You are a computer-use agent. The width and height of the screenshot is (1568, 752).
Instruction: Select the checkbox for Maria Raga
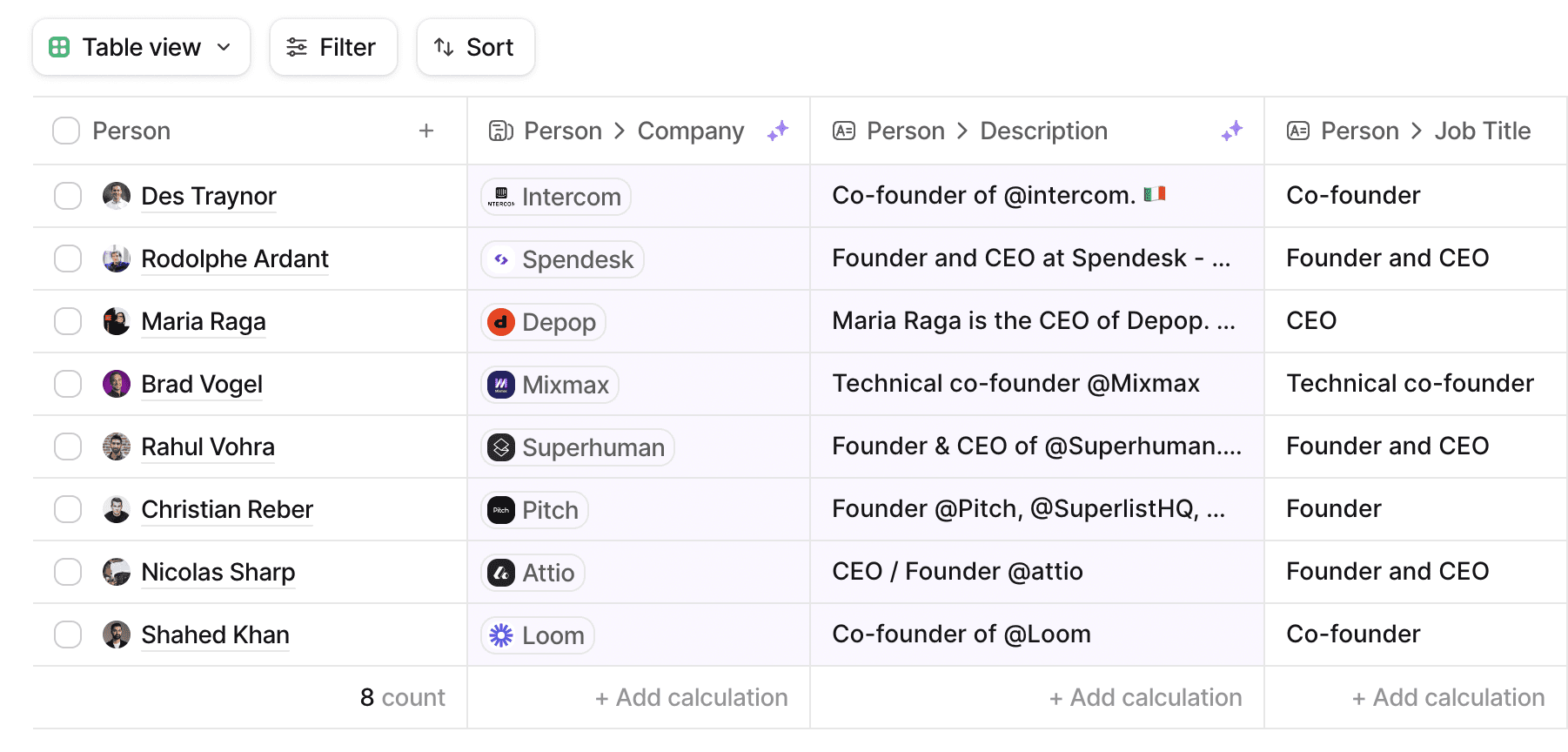[x=68, y=321]
